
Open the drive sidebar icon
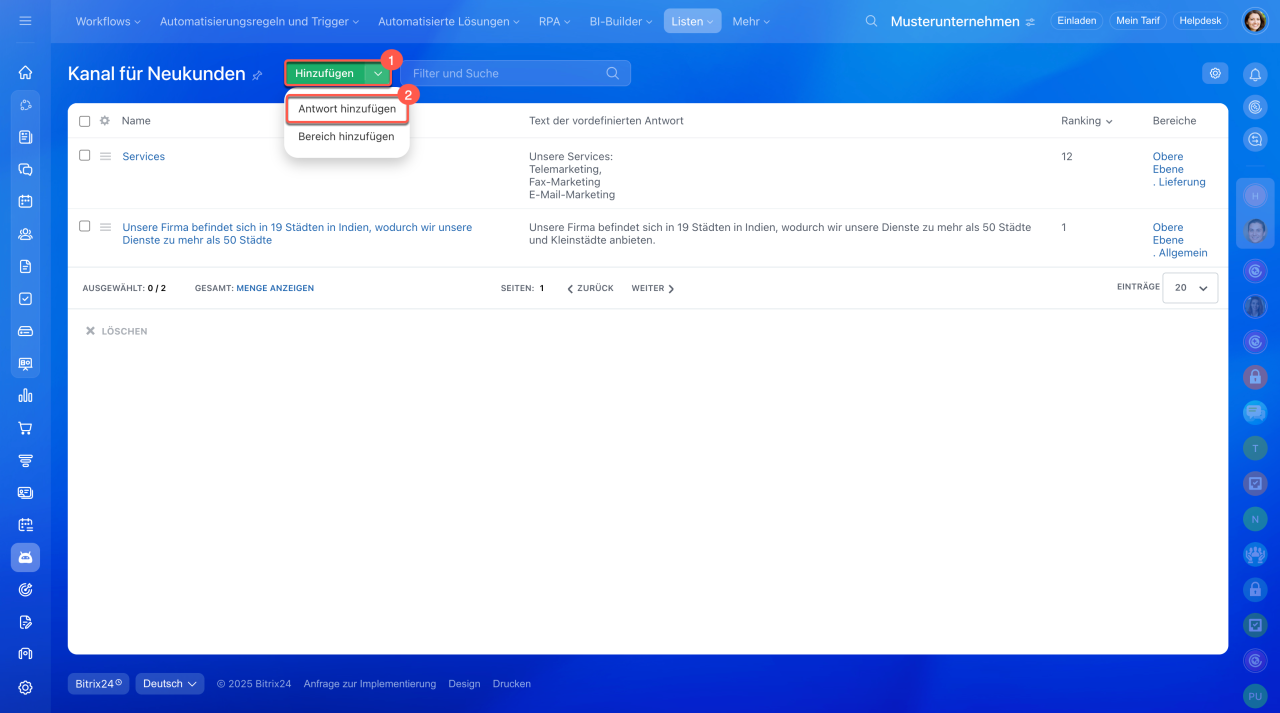click(25, 331)
